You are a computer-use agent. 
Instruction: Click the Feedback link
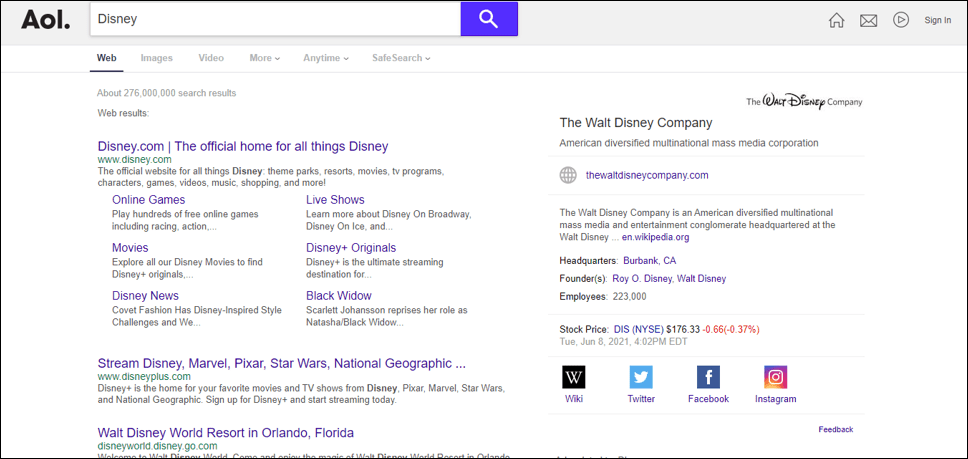click(836, 429)
